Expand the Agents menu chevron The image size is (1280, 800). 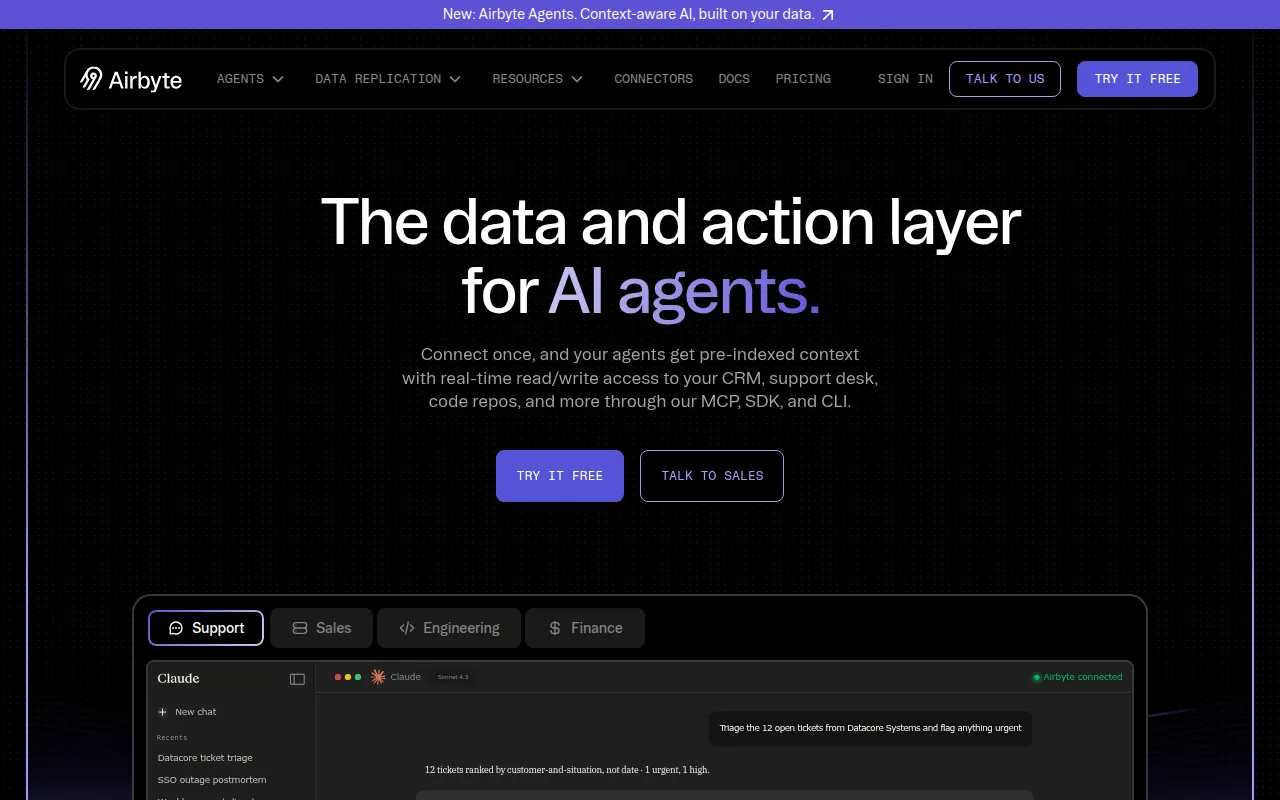click(278, 79)
